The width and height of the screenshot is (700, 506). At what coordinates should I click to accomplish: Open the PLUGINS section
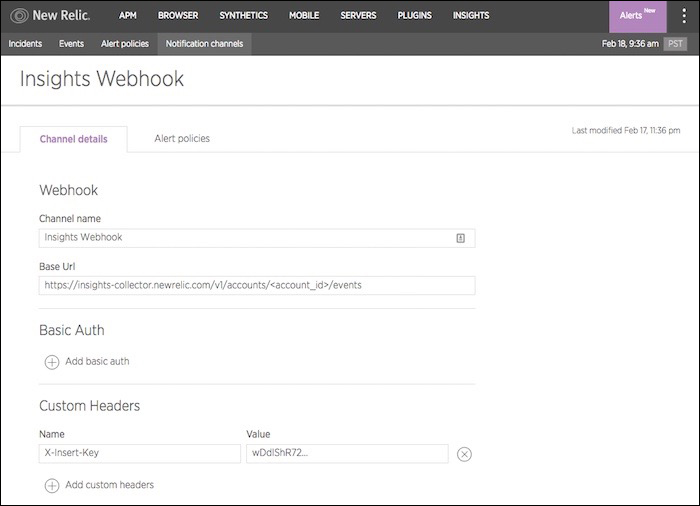pos(415,16)
